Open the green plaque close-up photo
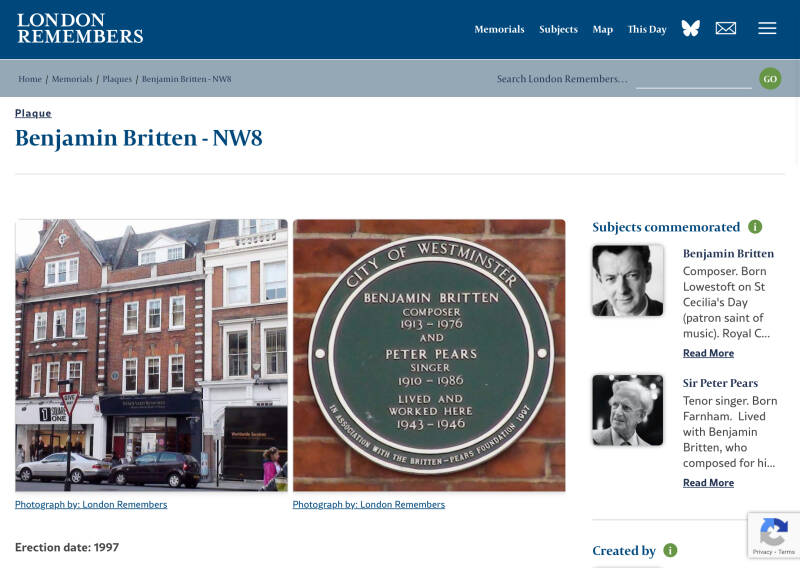The image size is (800, 568). pyautogui.click(x=429, y=355)
